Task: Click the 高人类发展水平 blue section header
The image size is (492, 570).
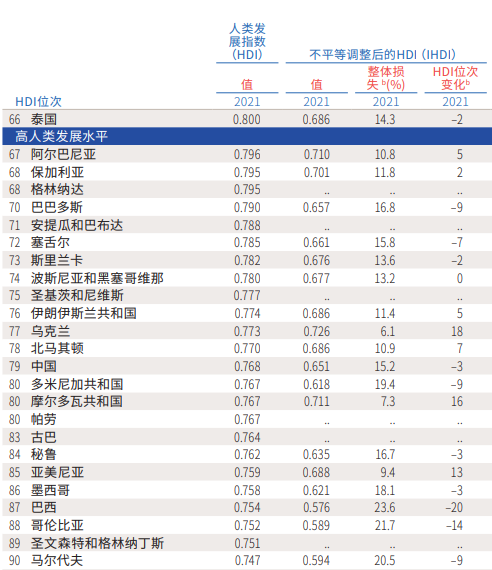Action: pyautogui.click(x=247, y=137)
